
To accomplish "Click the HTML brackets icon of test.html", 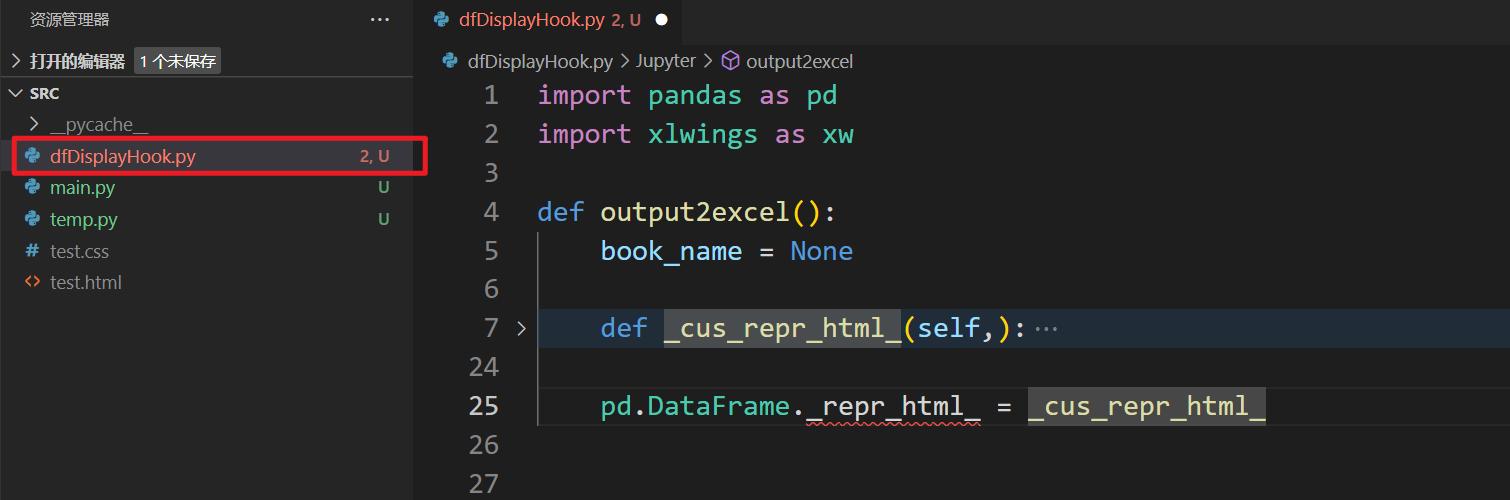I will pyautogui.click(x=33, y=282).
